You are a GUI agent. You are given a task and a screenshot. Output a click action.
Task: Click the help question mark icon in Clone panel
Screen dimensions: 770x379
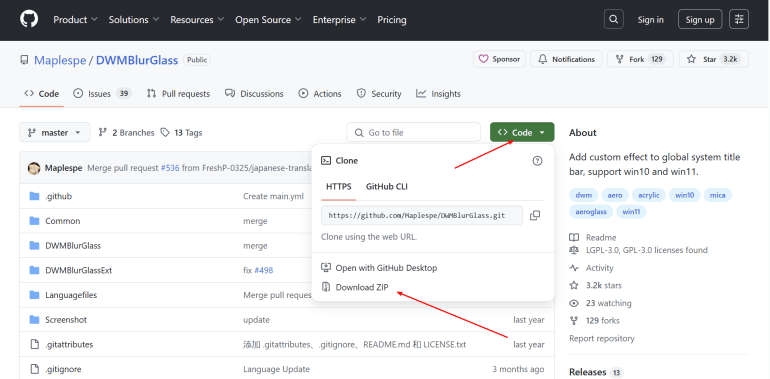538,161
